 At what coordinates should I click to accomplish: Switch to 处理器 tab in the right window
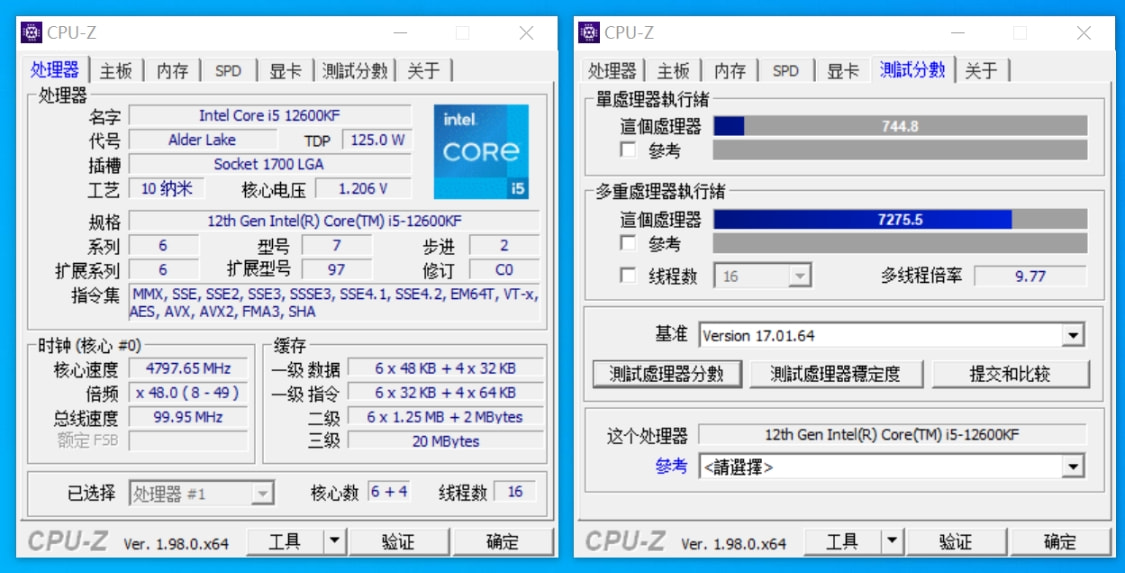click(612, 70)
